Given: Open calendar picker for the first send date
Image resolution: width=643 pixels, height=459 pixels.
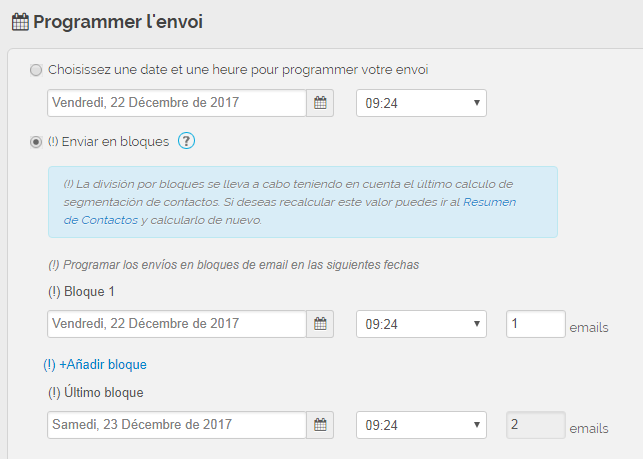Looking at the screenshot, I should (320, 103).
